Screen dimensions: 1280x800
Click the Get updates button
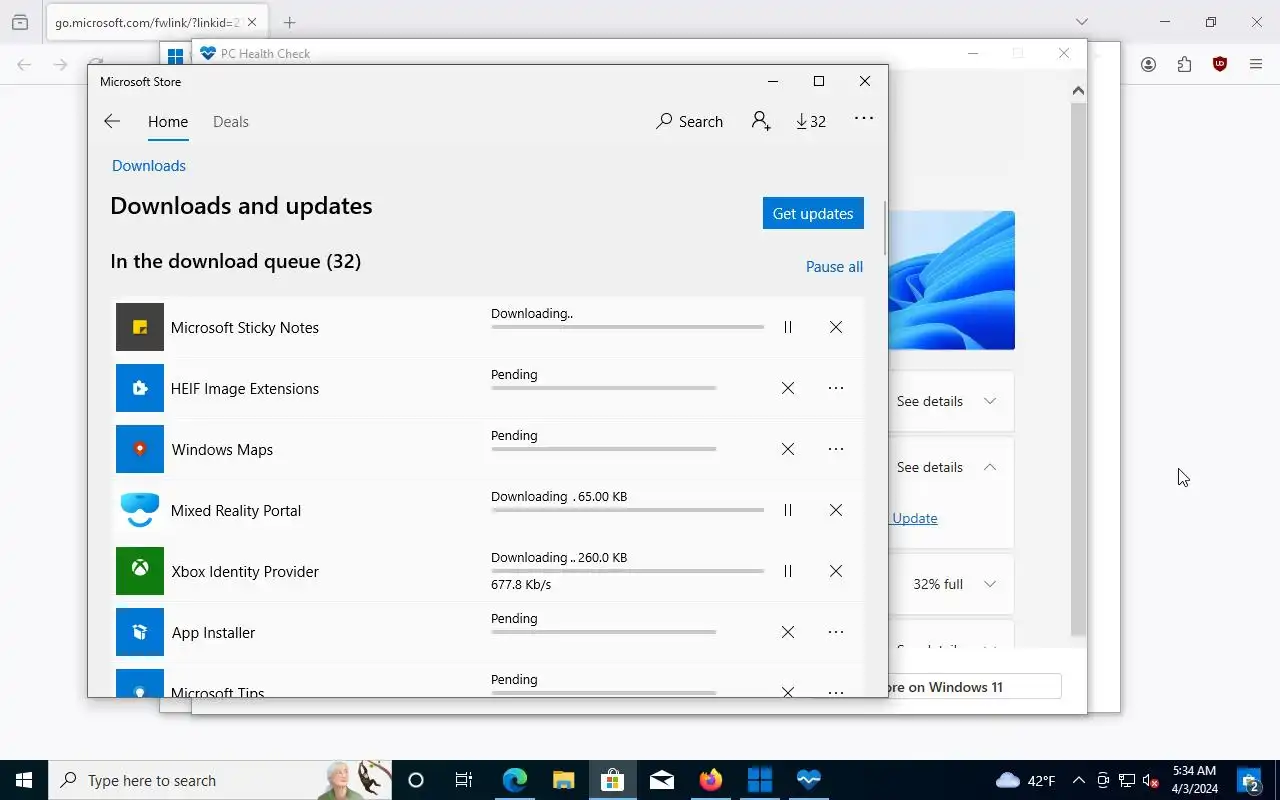pos(813,213)
